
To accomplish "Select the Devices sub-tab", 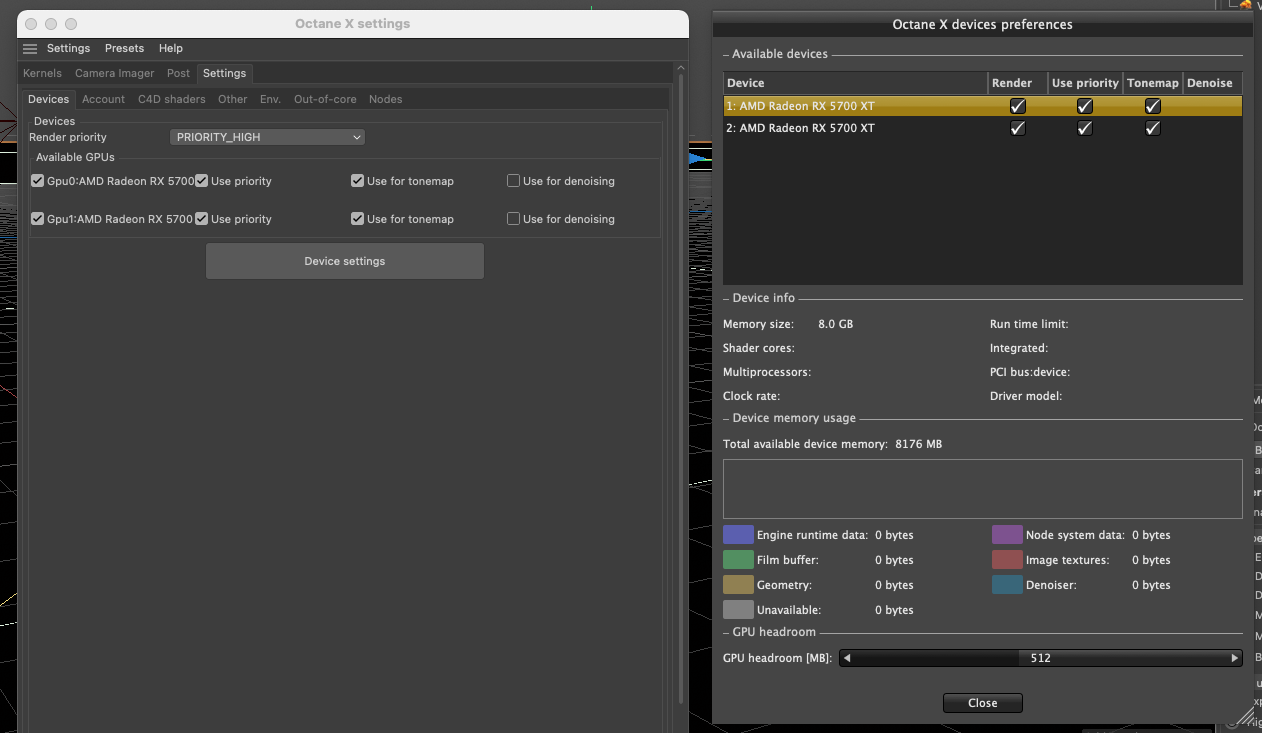I will pos(49,99).
